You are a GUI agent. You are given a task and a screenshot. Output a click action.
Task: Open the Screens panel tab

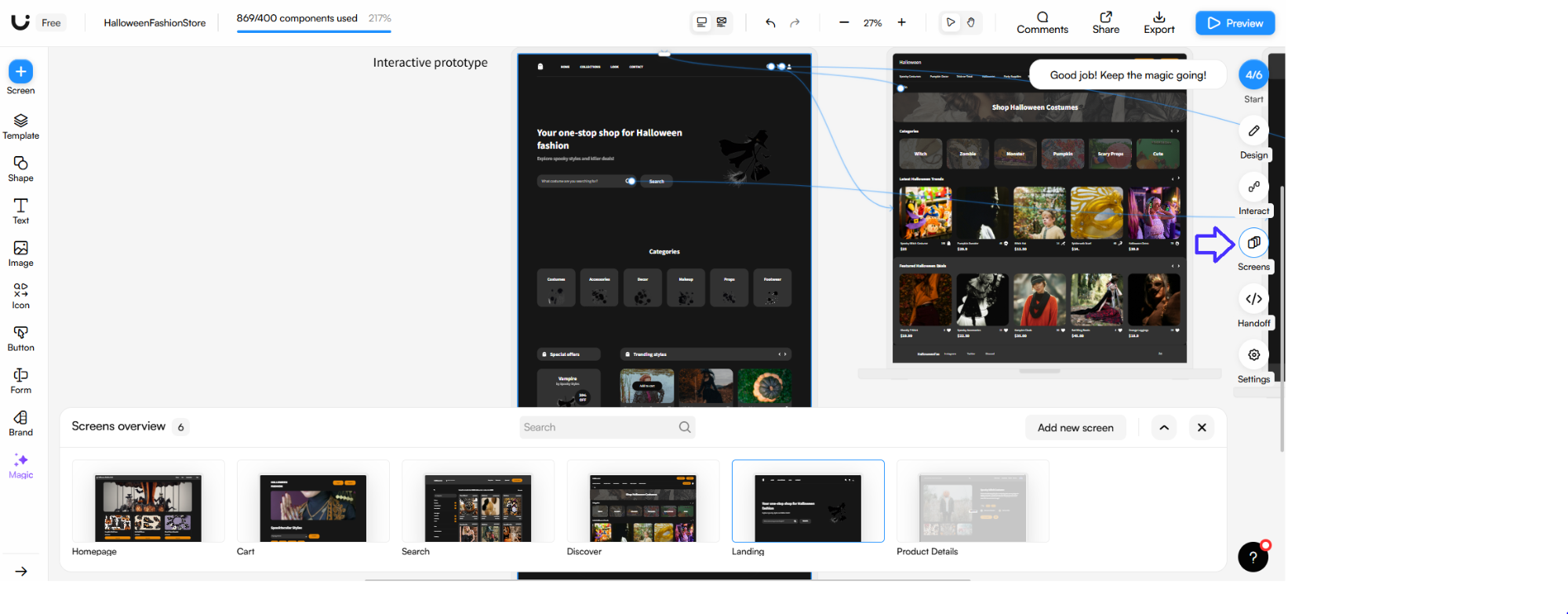[1253, 243]
